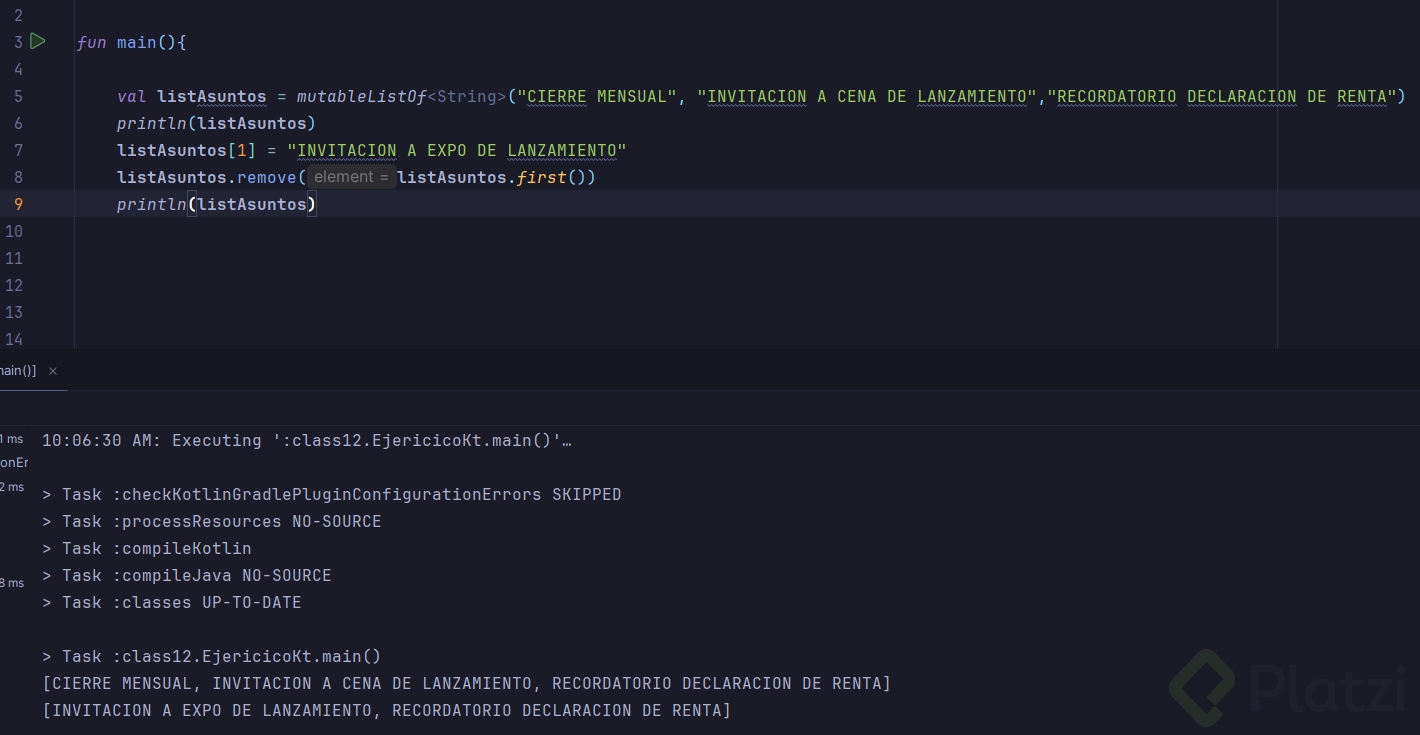Click the final console output list line
This screenshot has width=1420, height=735.
coord(386,711)
